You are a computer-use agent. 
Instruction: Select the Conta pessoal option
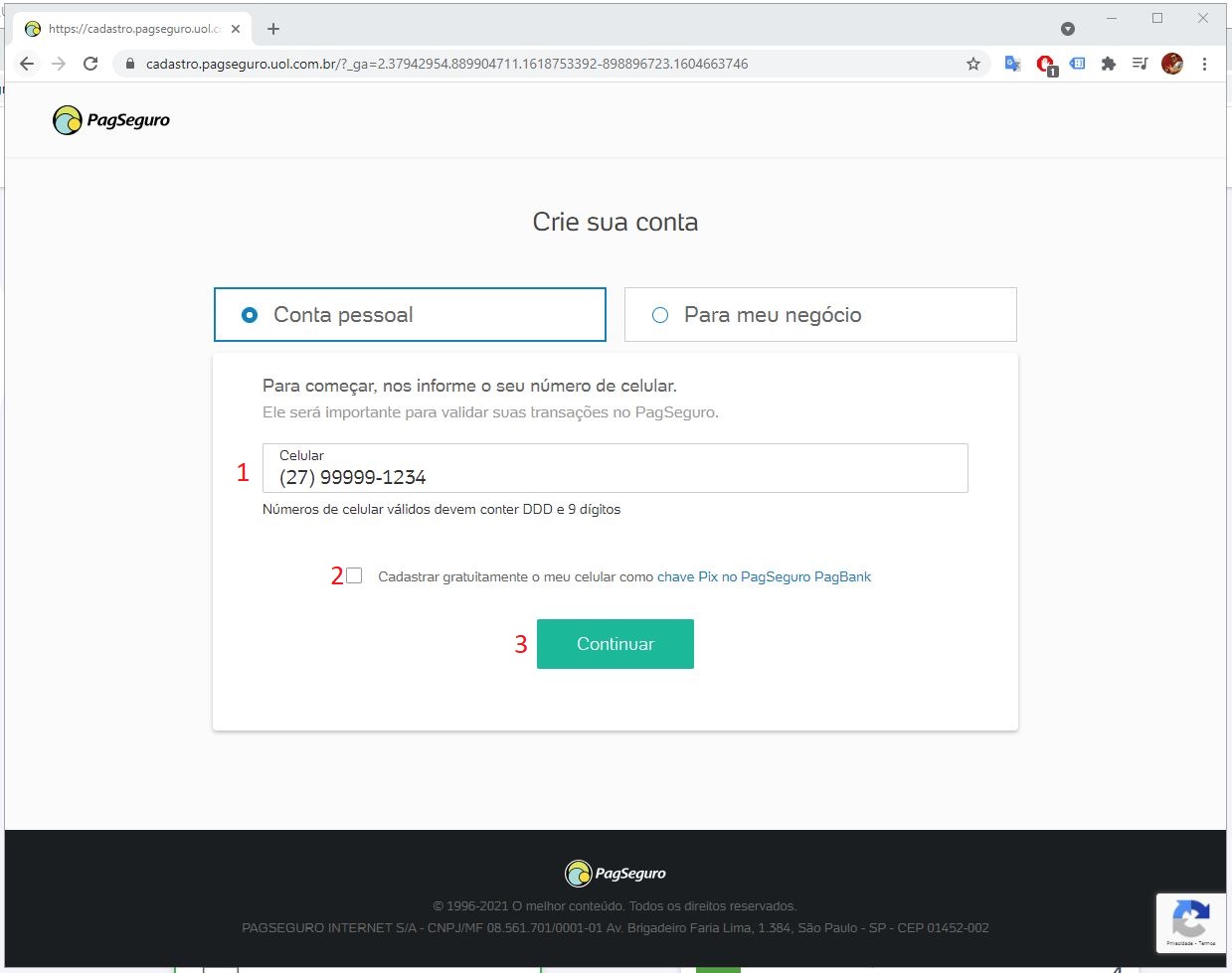tap(410, 314)
